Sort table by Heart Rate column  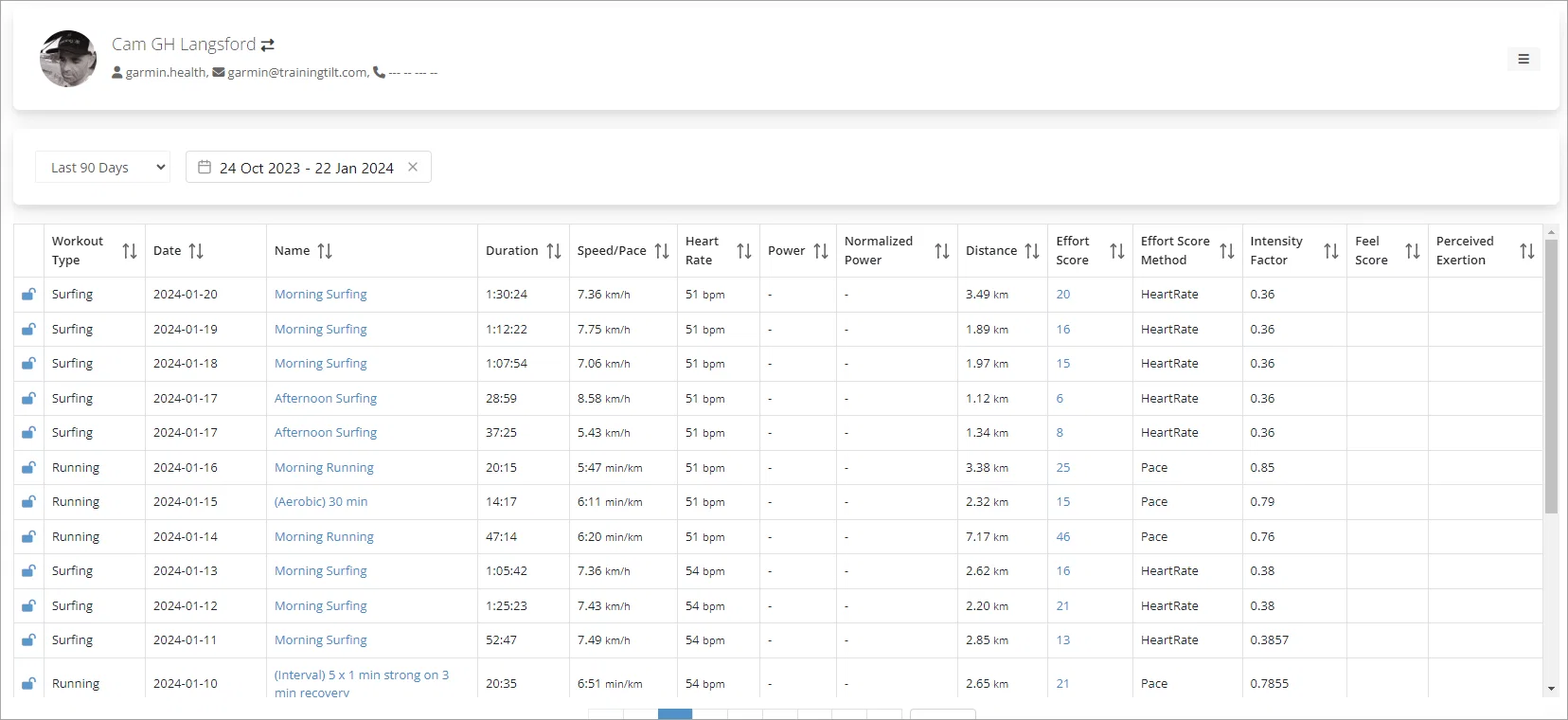744,251
